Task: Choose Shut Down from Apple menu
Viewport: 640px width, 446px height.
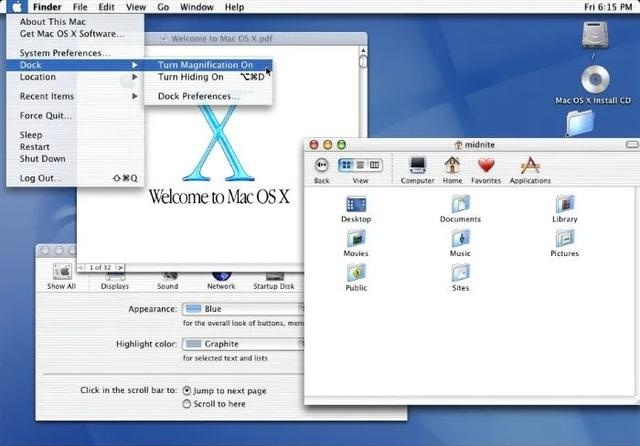Action: click(x=75, y=159)
